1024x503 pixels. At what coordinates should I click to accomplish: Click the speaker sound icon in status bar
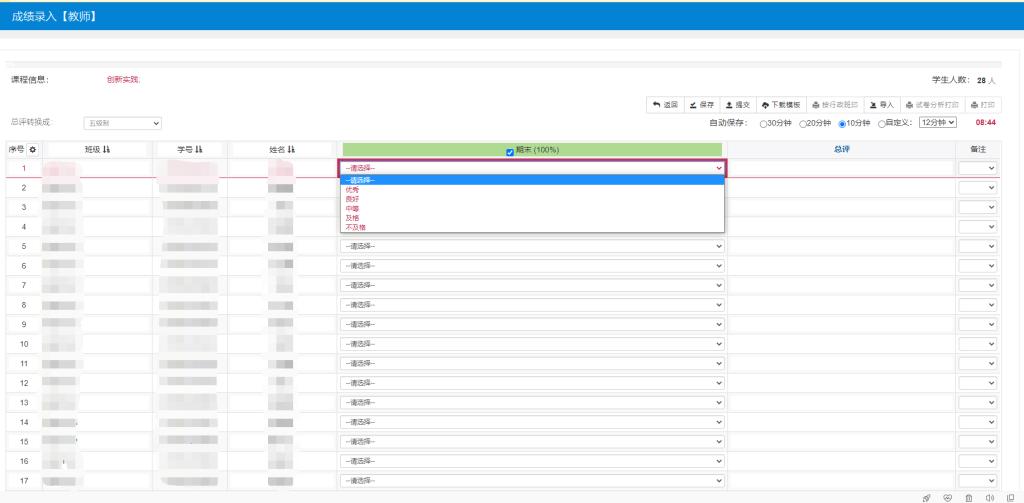[x=990, y=497]
